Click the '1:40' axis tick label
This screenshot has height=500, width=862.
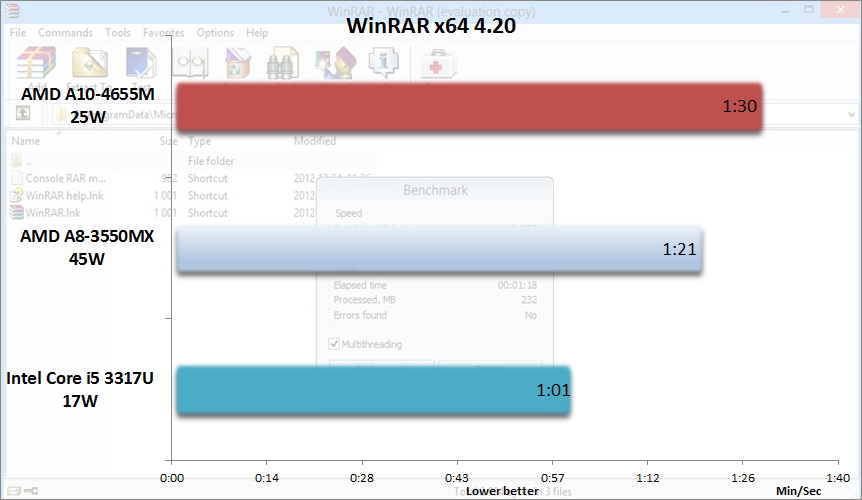tap(838, 478)
